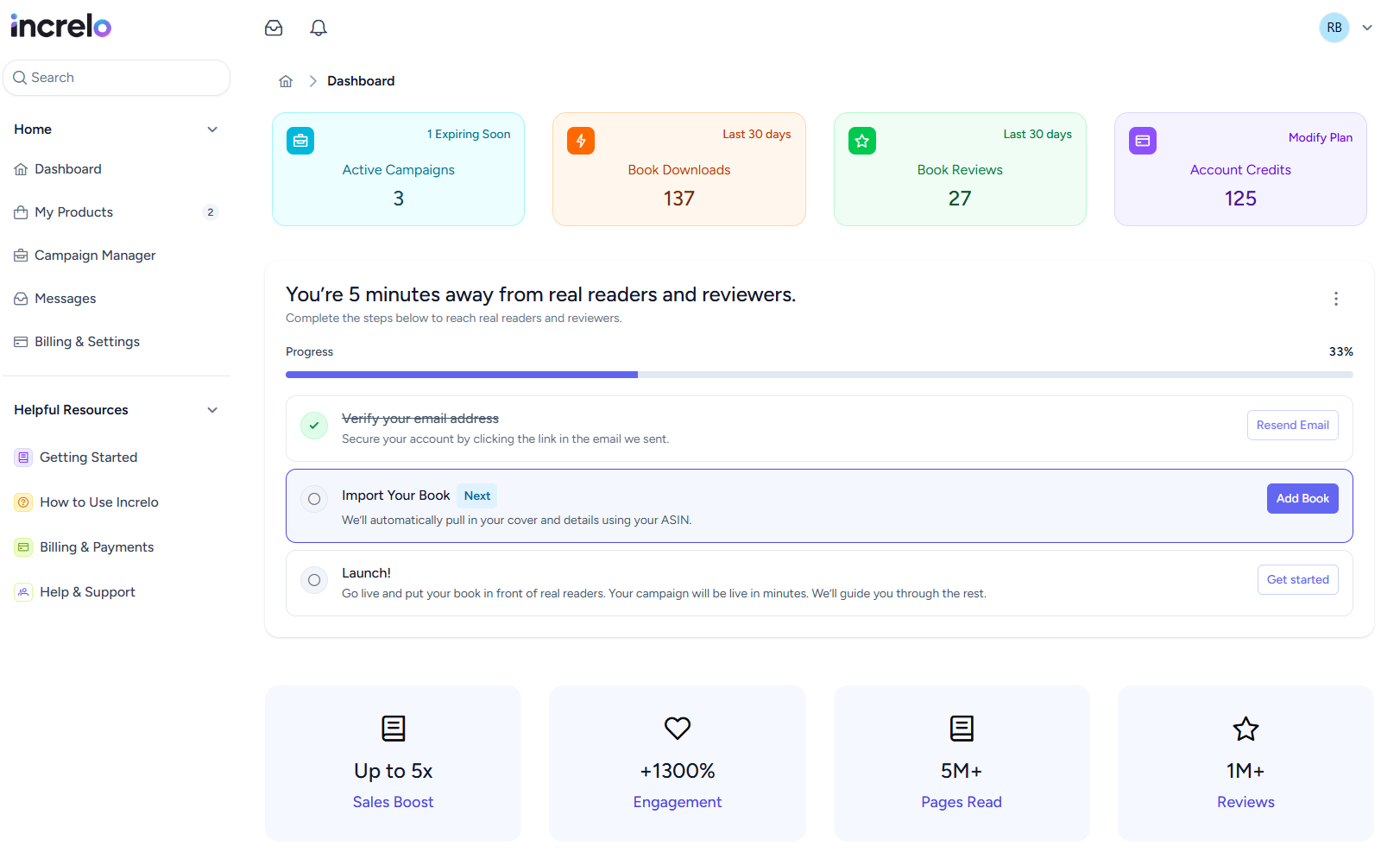Click the Messages envelope icon

tap(21, 298)
